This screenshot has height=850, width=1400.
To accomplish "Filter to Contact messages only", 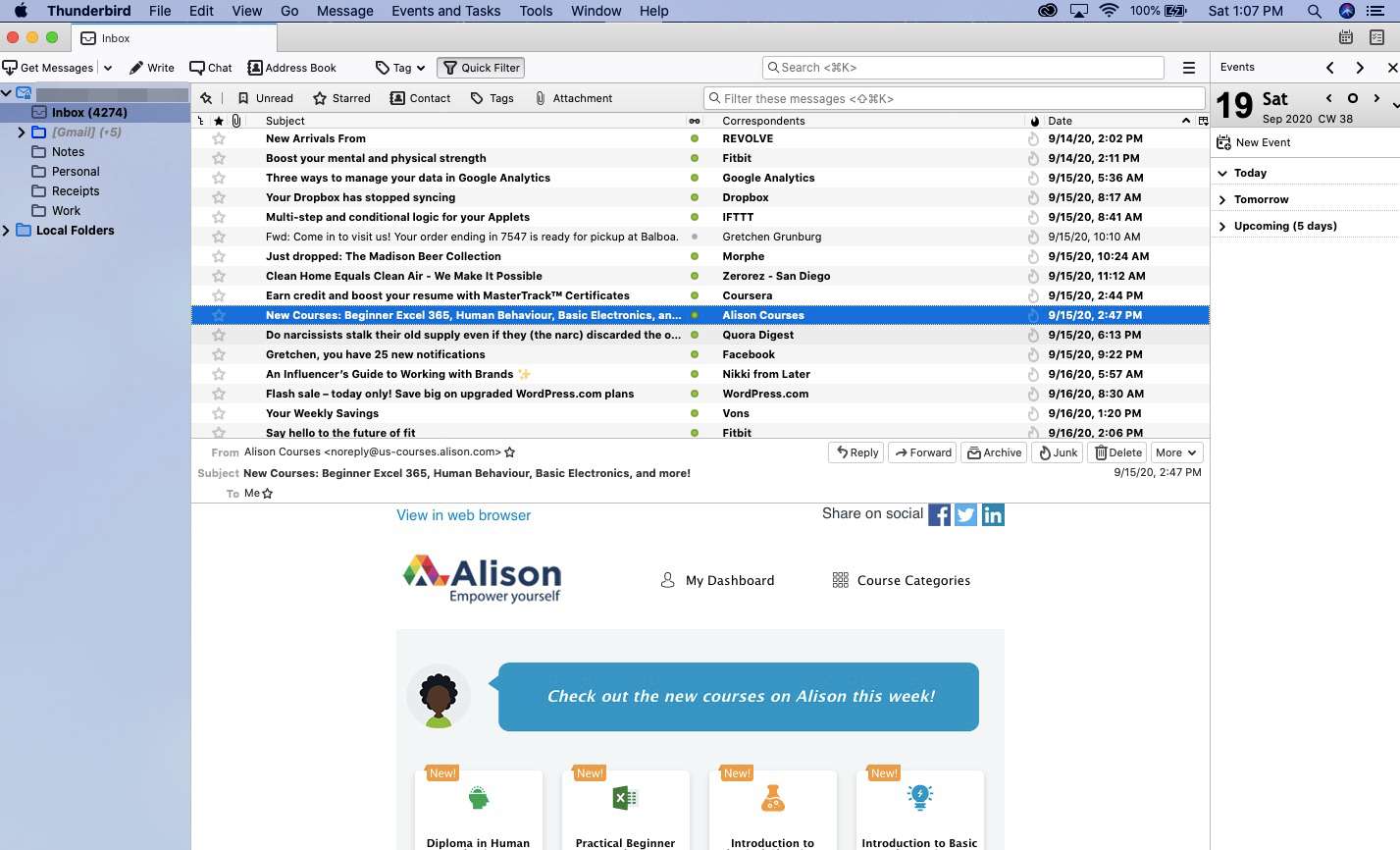I will click(x=420, y=98).
